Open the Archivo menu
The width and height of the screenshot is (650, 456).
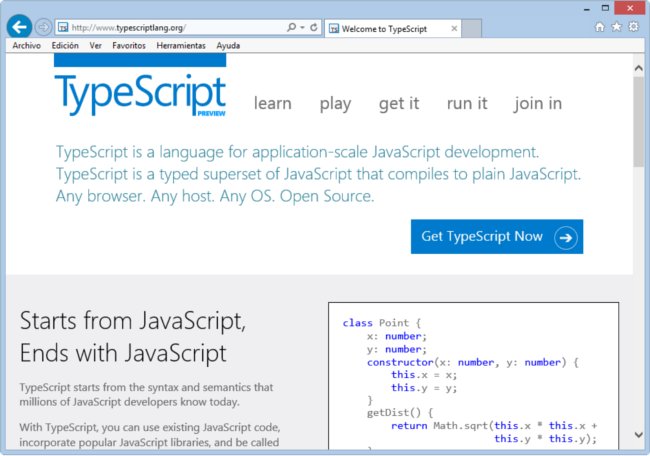click(27, 46)
